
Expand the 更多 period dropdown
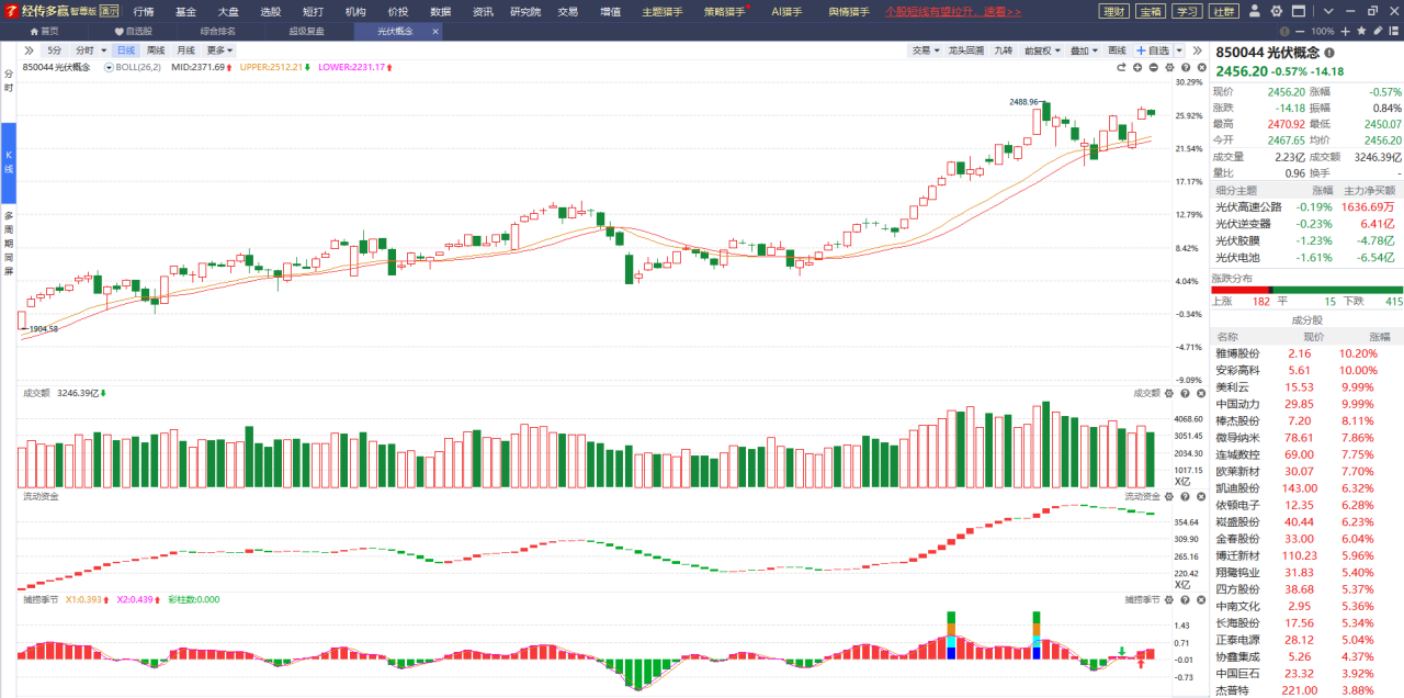[220, 50]
